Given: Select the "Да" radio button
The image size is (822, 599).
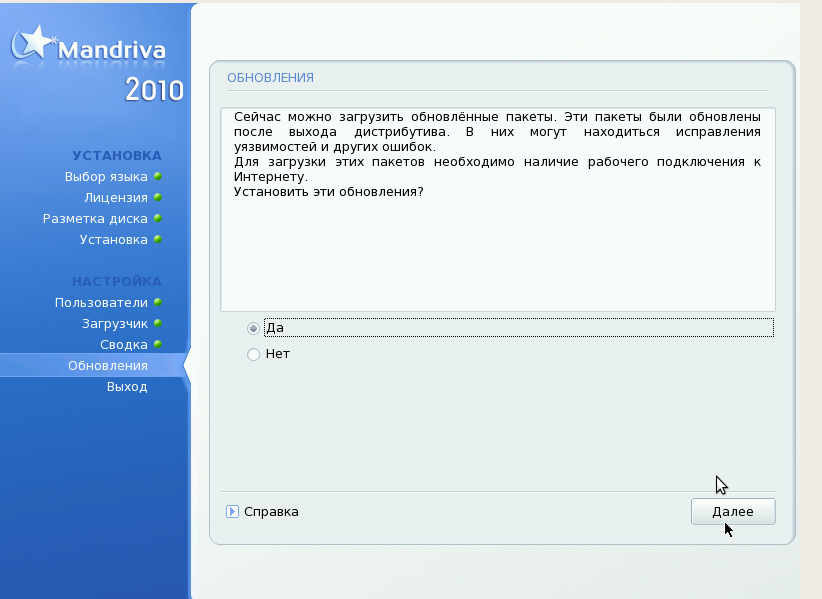Looking at the screenshot, I should [x=253, y=329].
